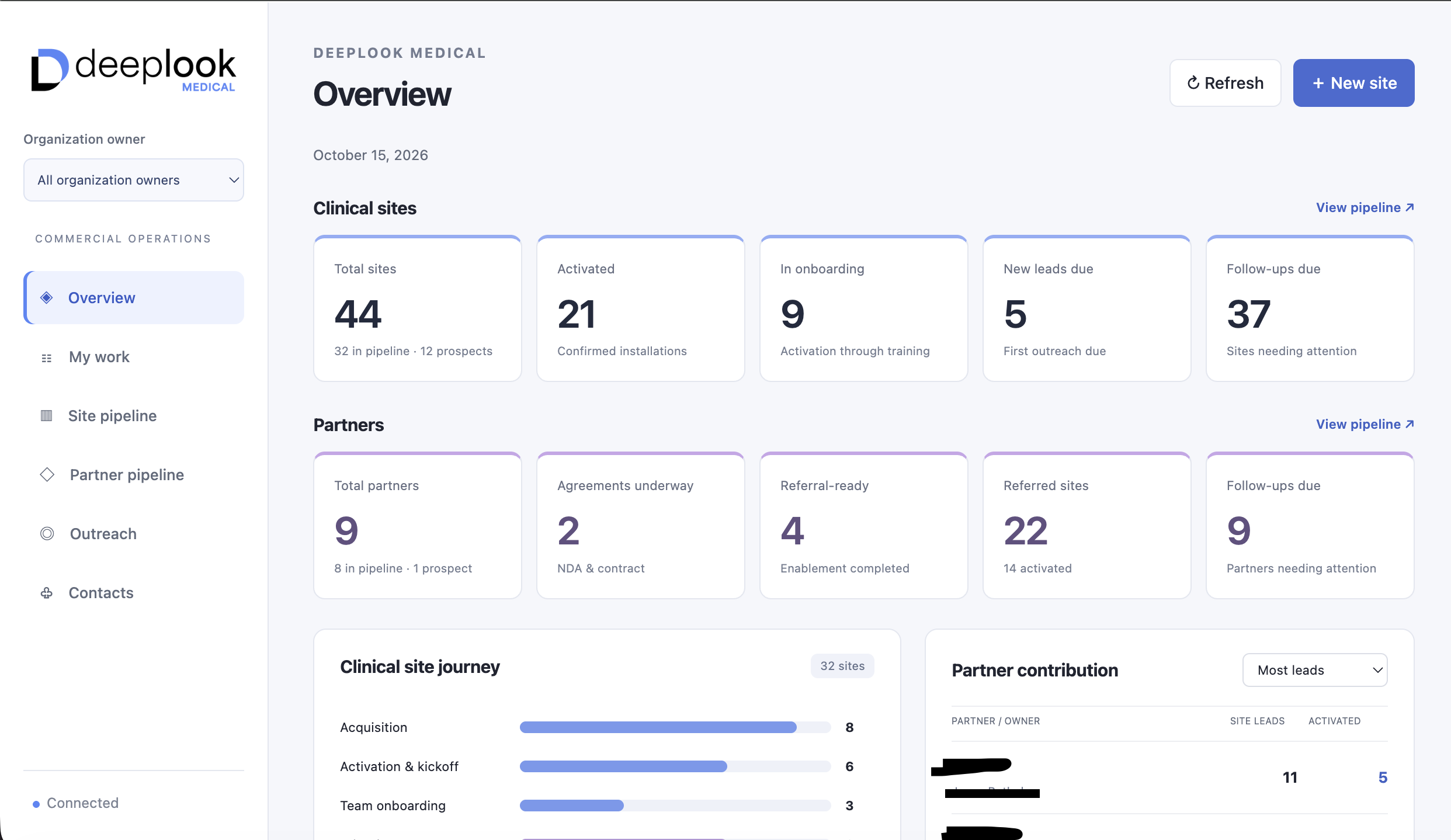Select Contacts in the sidebar
This screenshot has width=1451, height=840.
134,593
